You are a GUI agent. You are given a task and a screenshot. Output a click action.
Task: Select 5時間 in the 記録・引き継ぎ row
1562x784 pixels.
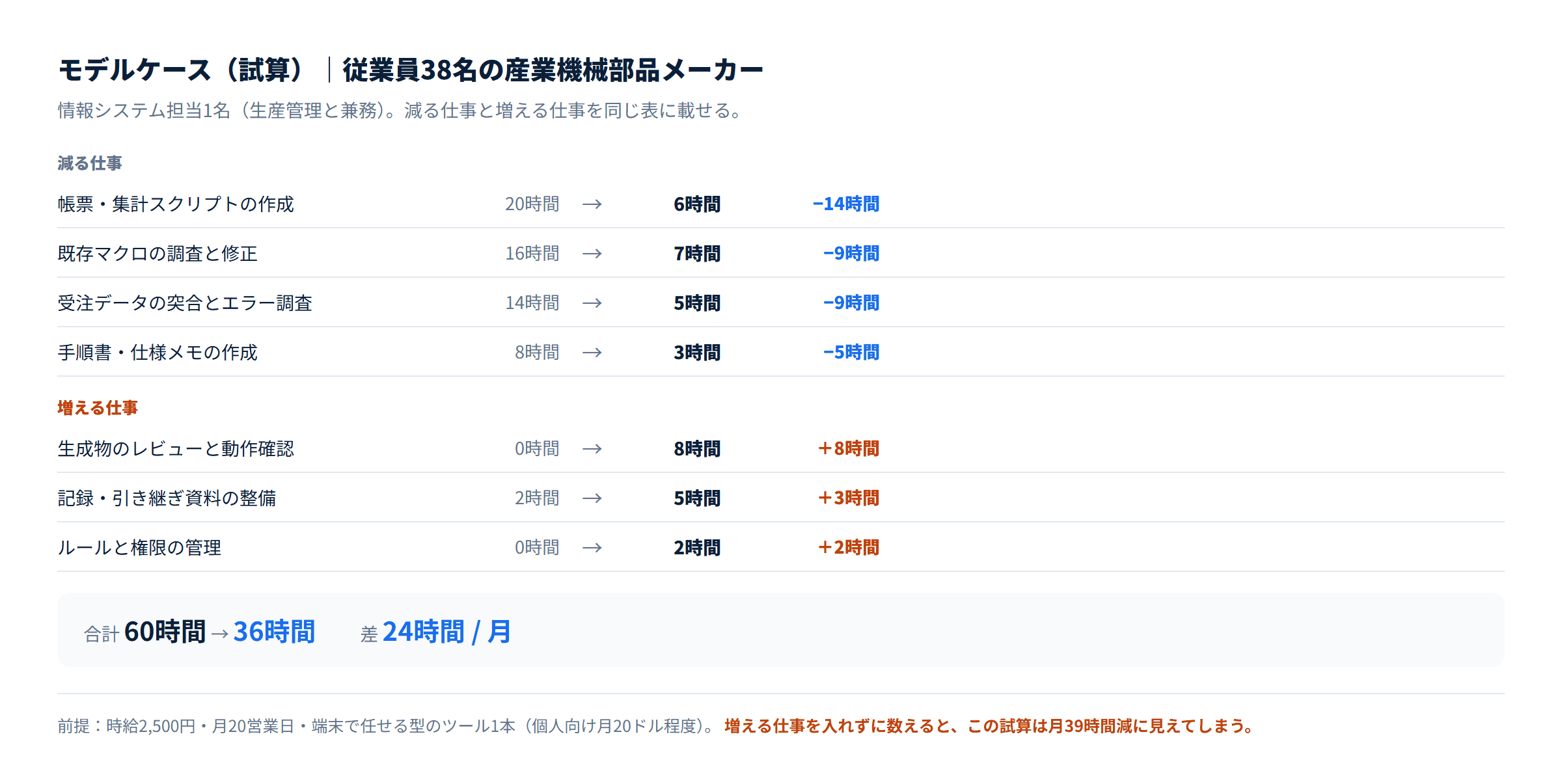click(x=697, y=498)
